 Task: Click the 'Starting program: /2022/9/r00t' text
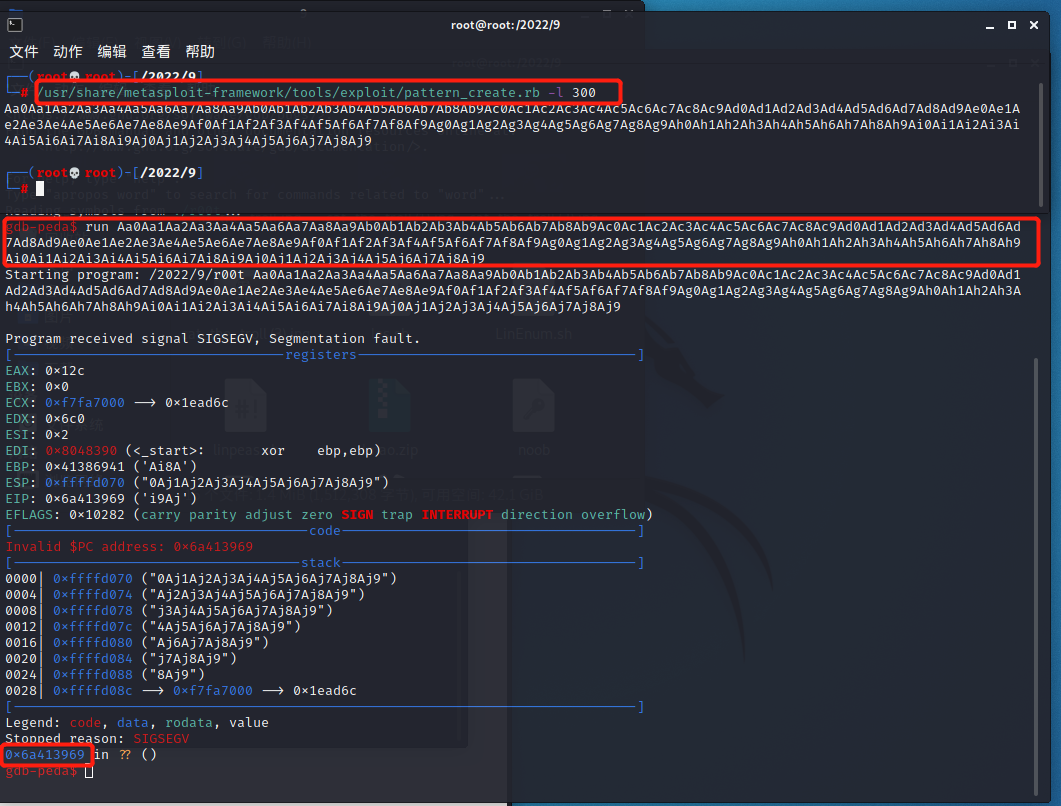point(125,275)
